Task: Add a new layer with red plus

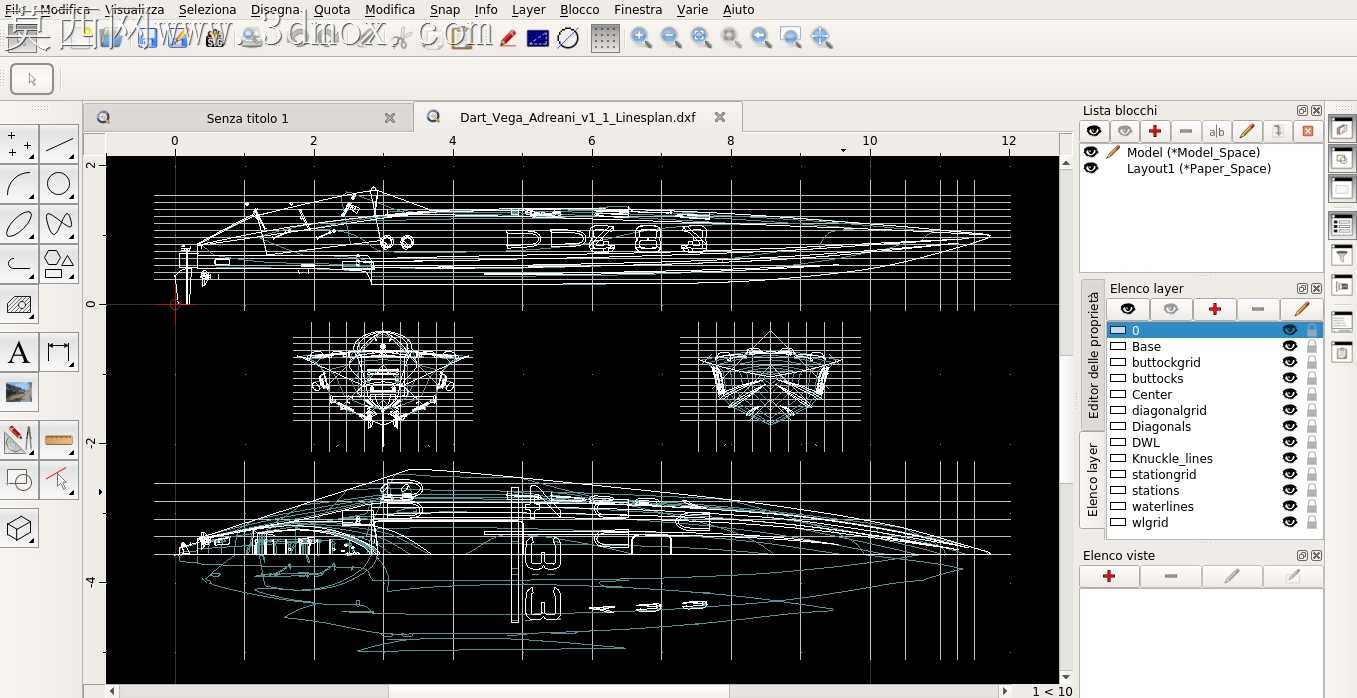Action: click(x=1215, y=309)
